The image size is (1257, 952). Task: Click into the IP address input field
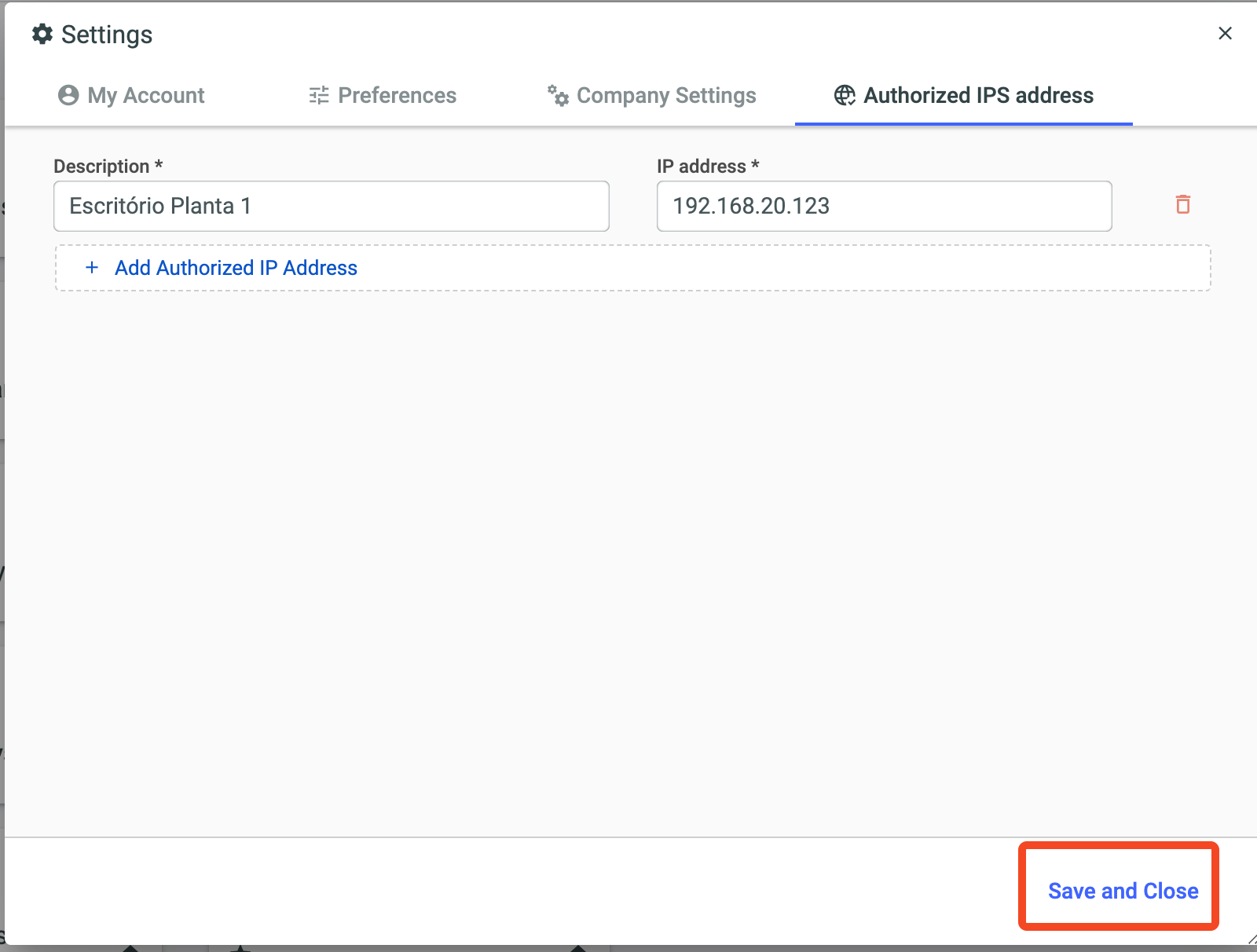pos(884,206)
